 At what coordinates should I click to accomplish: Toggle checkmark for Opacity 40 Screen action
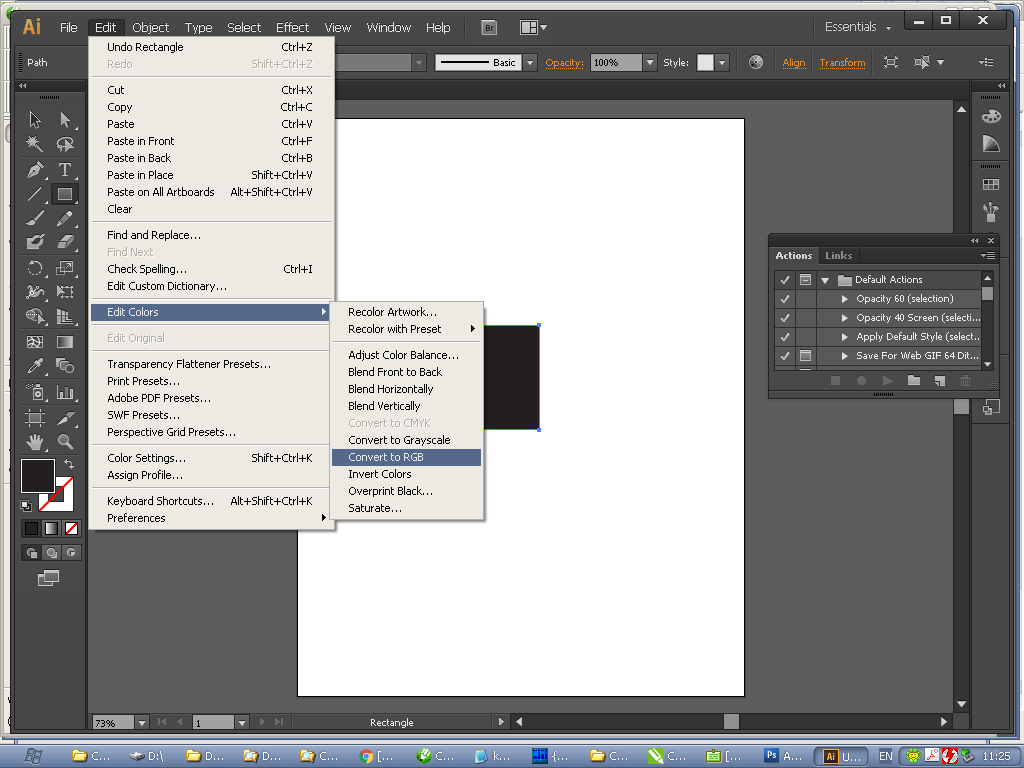[785, 317]
